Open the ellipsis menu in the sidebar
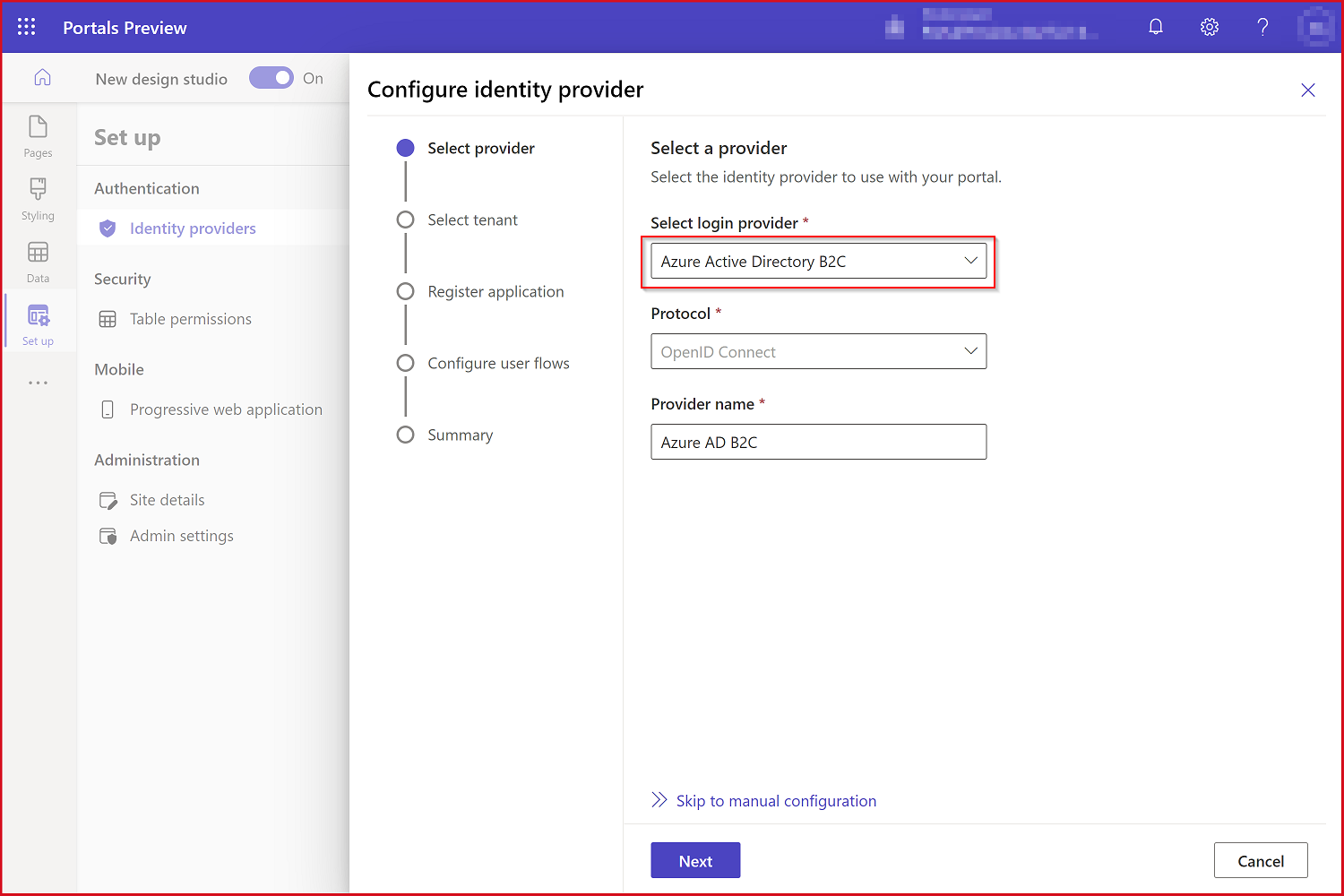 tap(38, 383)
